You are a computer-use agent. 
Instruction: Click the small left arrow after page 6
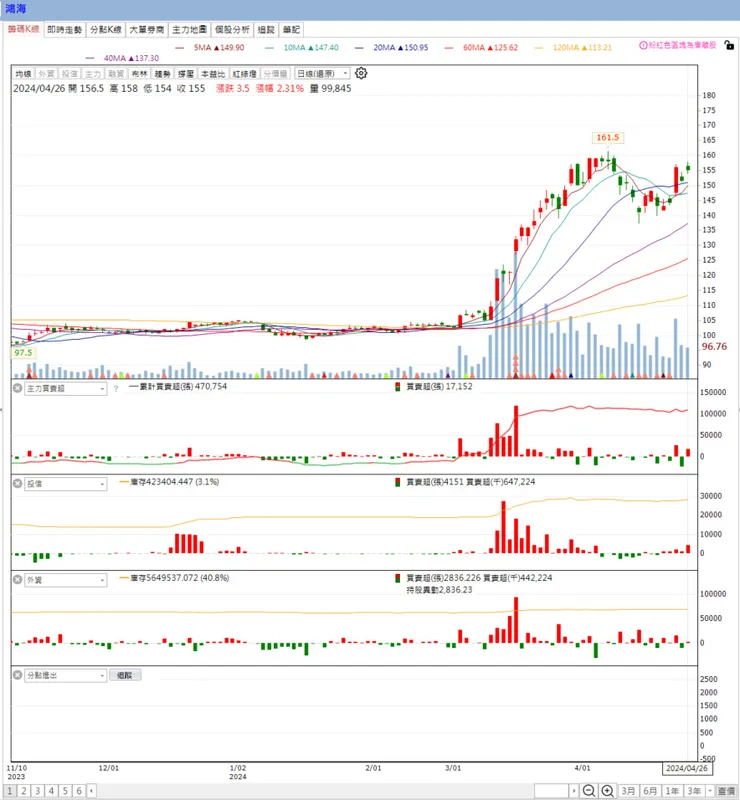(x=91, y=791)
